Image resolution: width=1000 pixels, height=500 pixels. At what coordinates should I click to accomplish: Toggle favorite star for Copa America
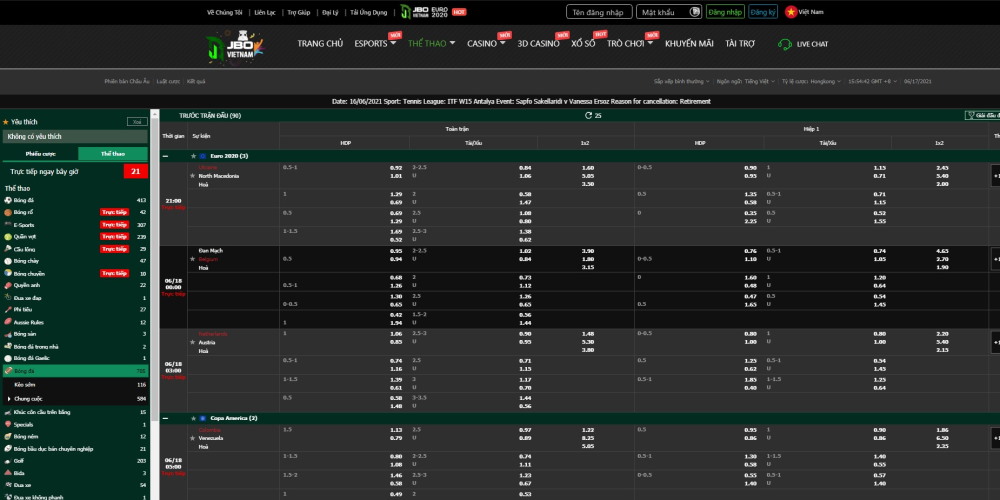(193, 418)
